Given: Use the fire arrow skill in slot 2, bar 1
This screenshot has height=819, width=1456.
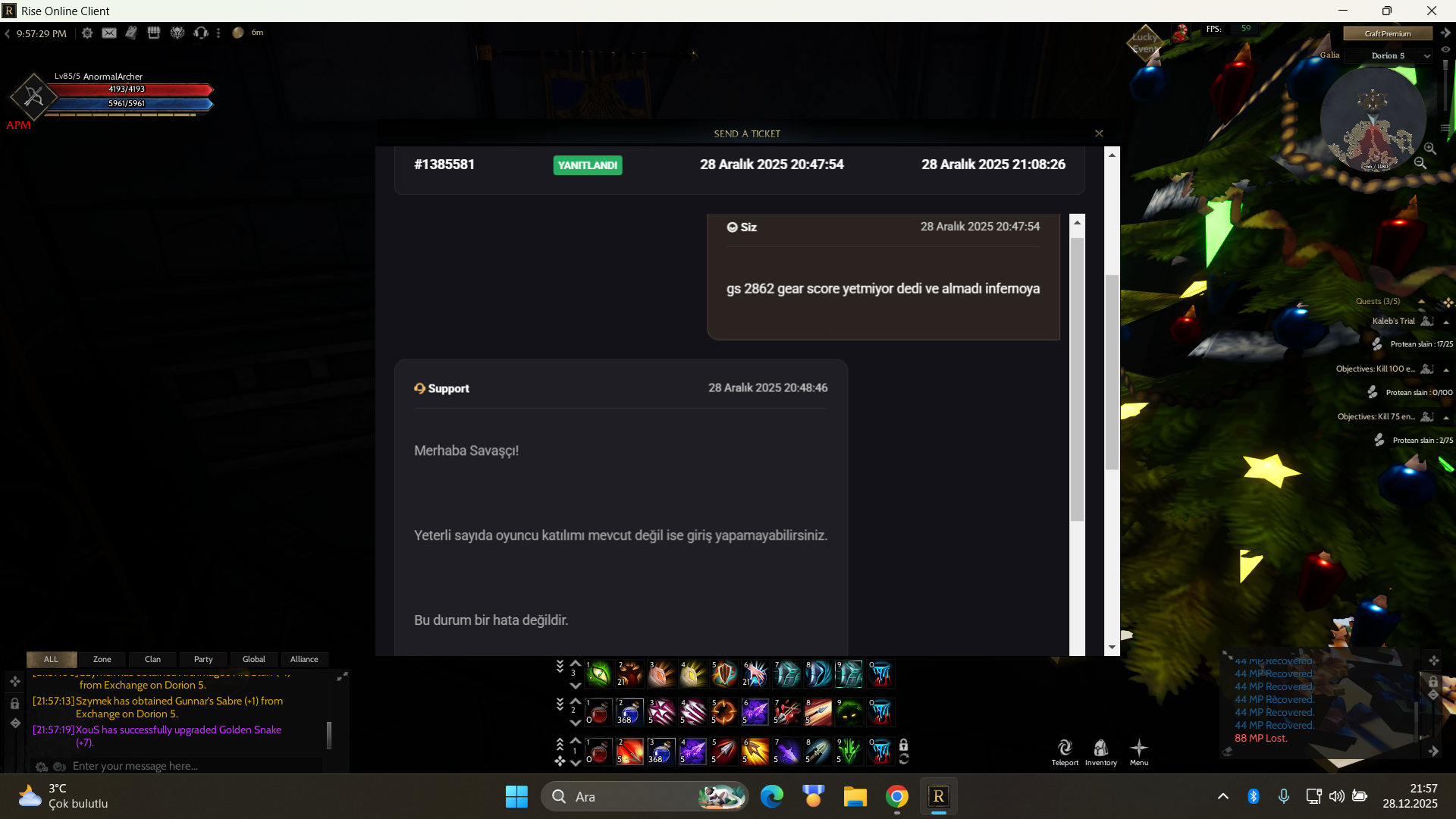Looking at the screenshot, I should click(629, 751).
